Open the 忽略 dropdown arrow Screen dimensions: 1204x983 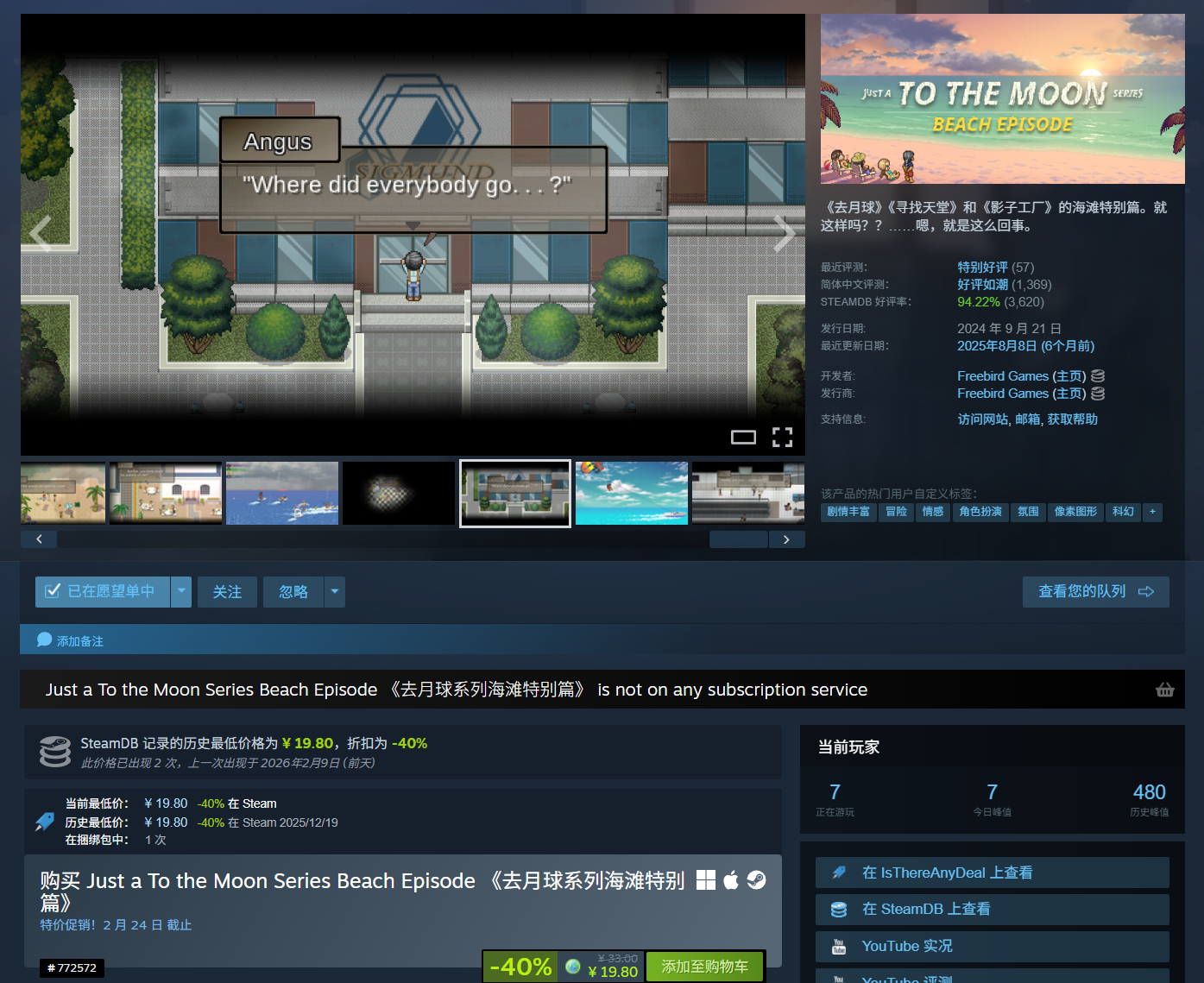tap(335, 592)
